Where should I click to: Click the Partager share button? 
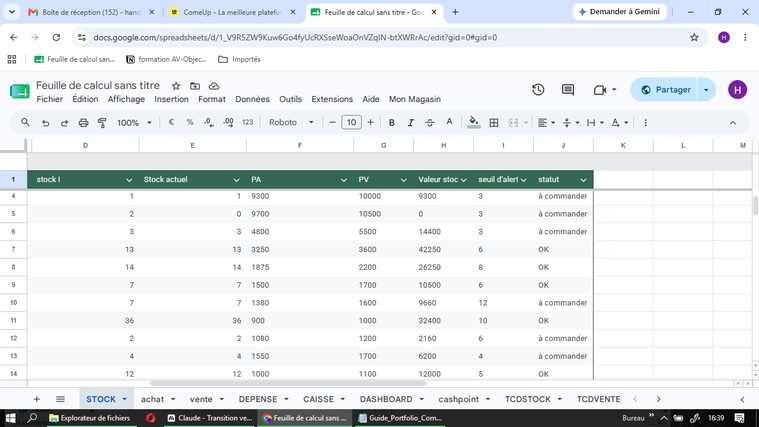(667, 90)
